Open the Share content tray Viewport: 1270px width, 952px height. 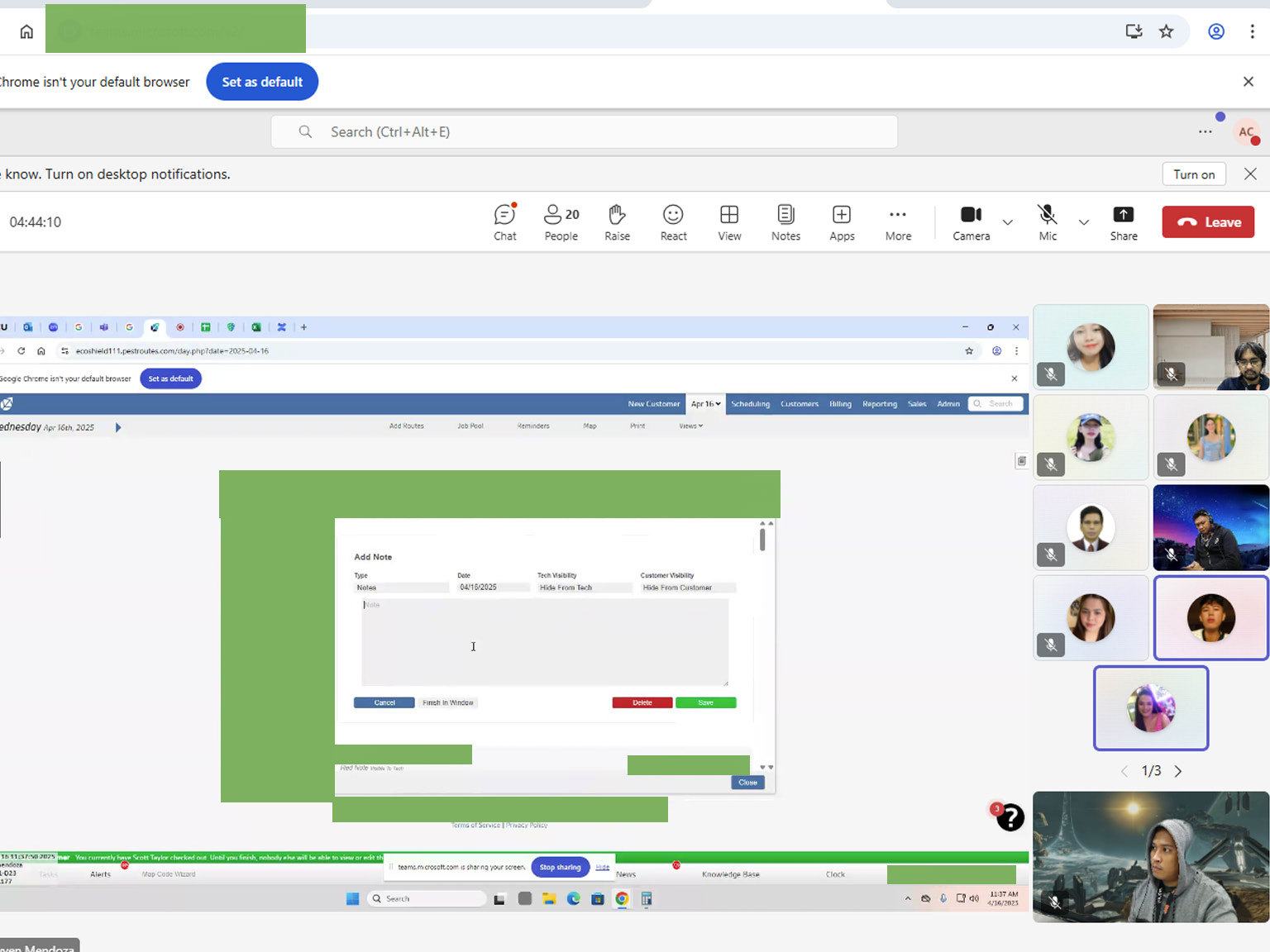click(1124, 222)
